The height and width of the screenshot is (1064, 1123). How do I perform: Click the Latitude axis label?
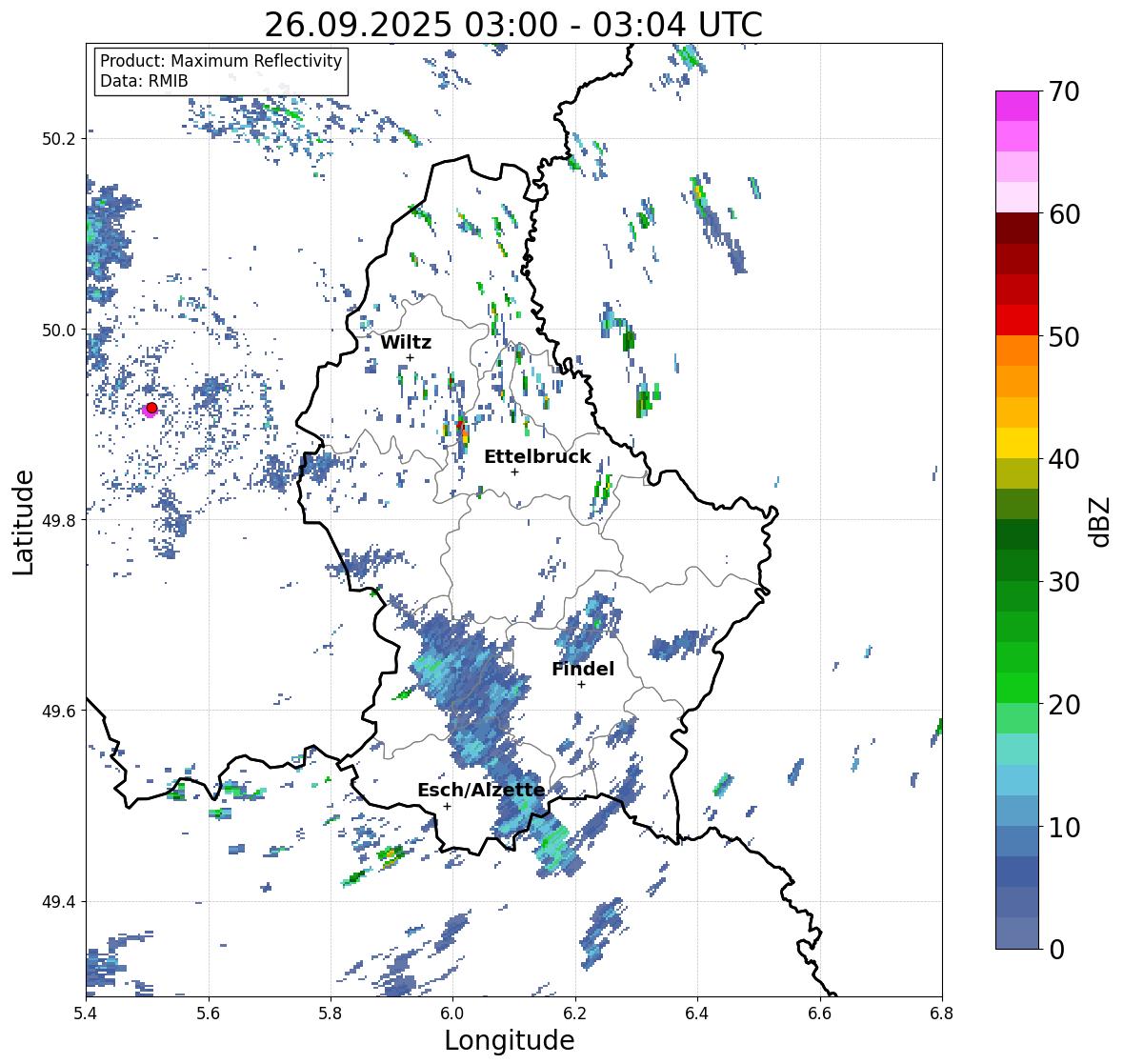(24, 522)
